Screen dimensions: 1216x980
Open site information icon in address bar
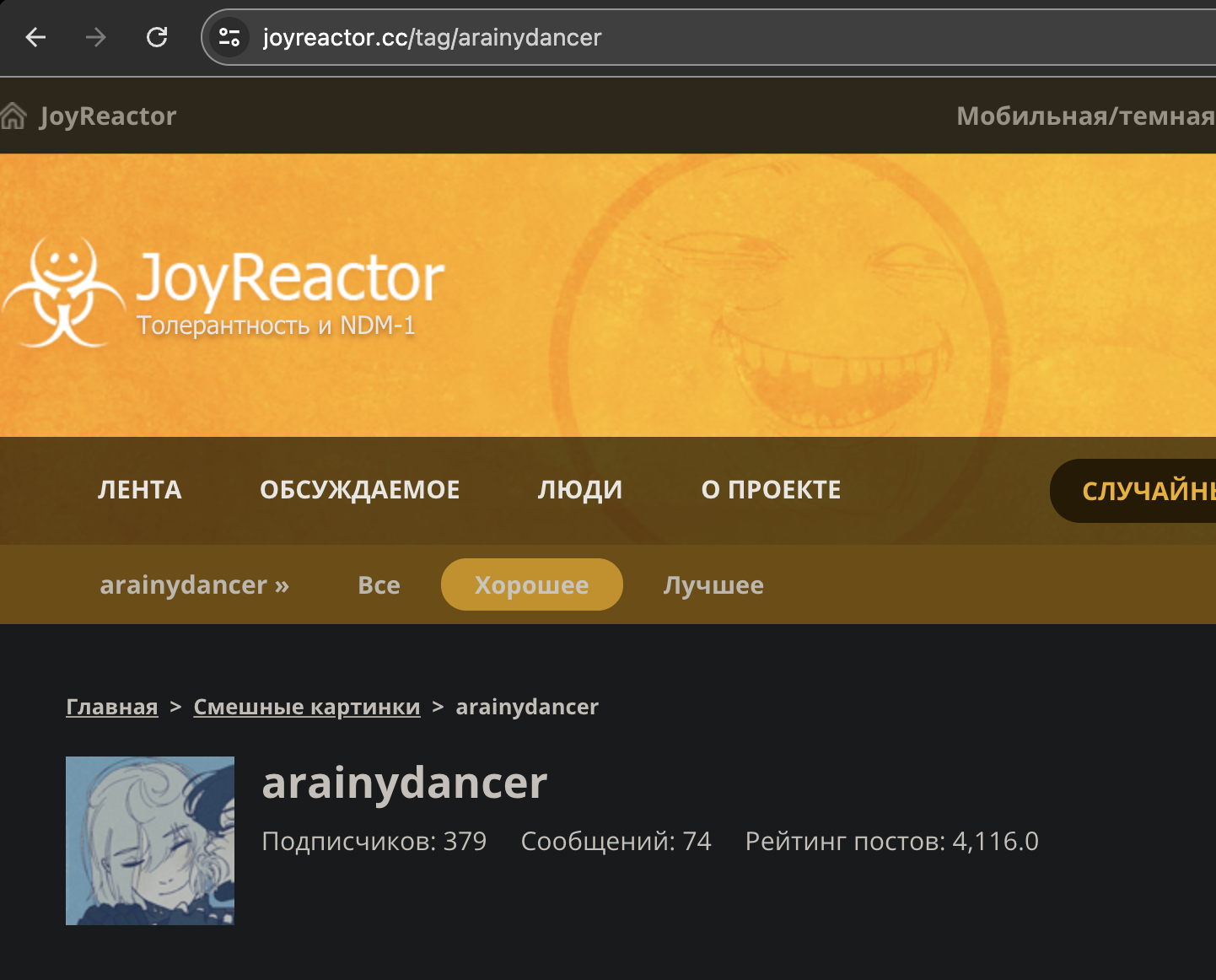[x=229, y=37]
